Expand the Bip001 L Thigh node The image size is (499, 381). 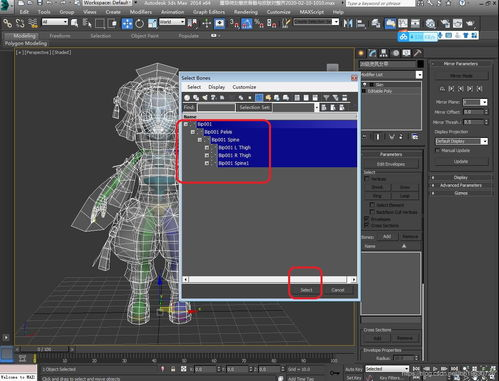coord(207,148)
